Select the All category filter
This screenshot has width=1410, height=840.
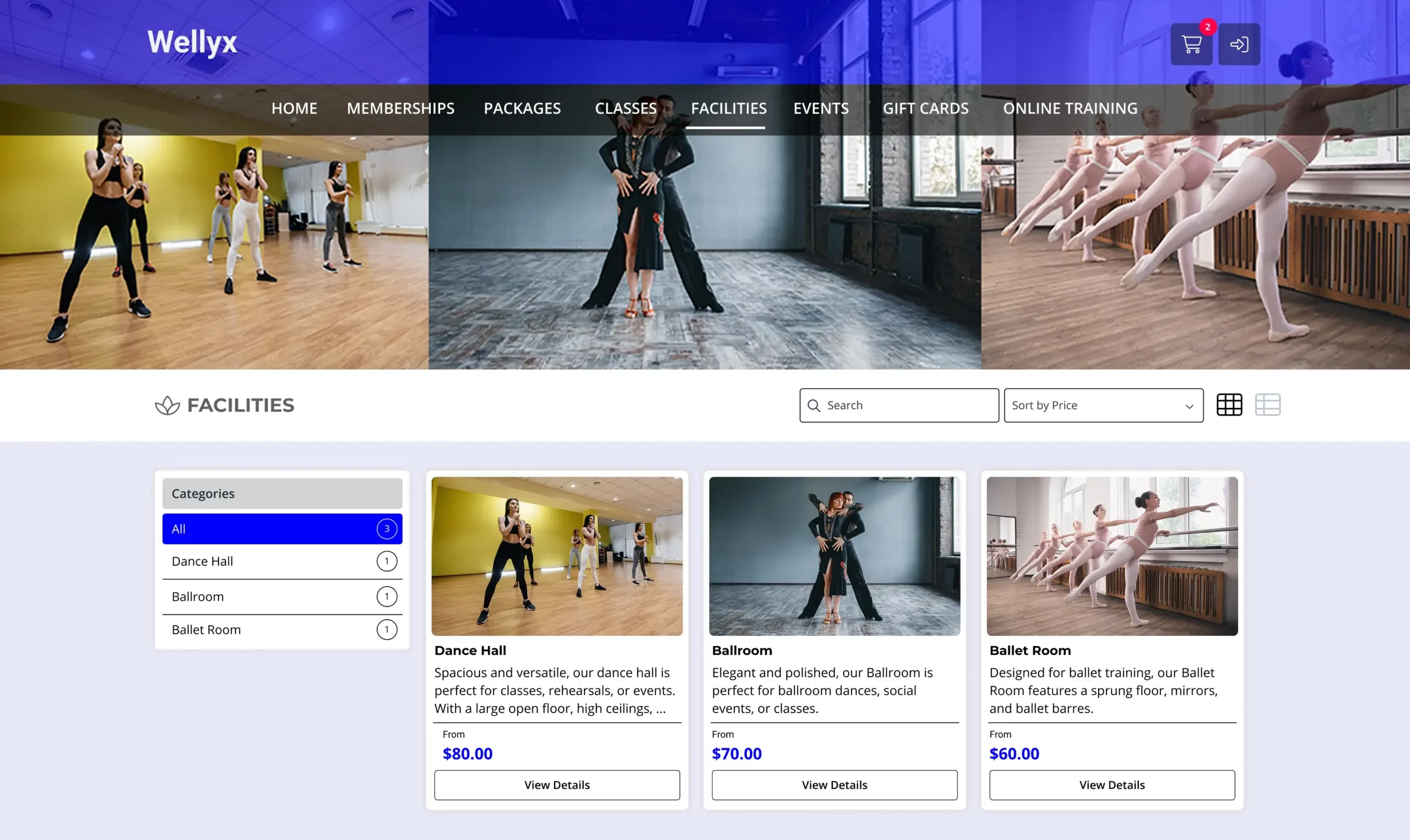point(282,528)
